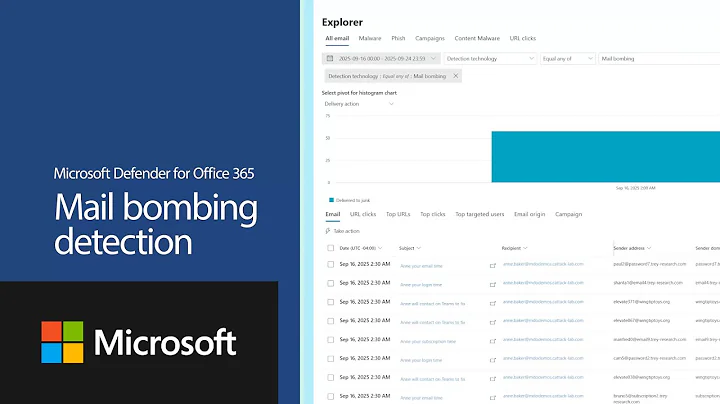The width and height of the screenshot is (720, 404).
Task: Open the Subject column header menu
Action: pyautogui.click(x=410, y=248)
